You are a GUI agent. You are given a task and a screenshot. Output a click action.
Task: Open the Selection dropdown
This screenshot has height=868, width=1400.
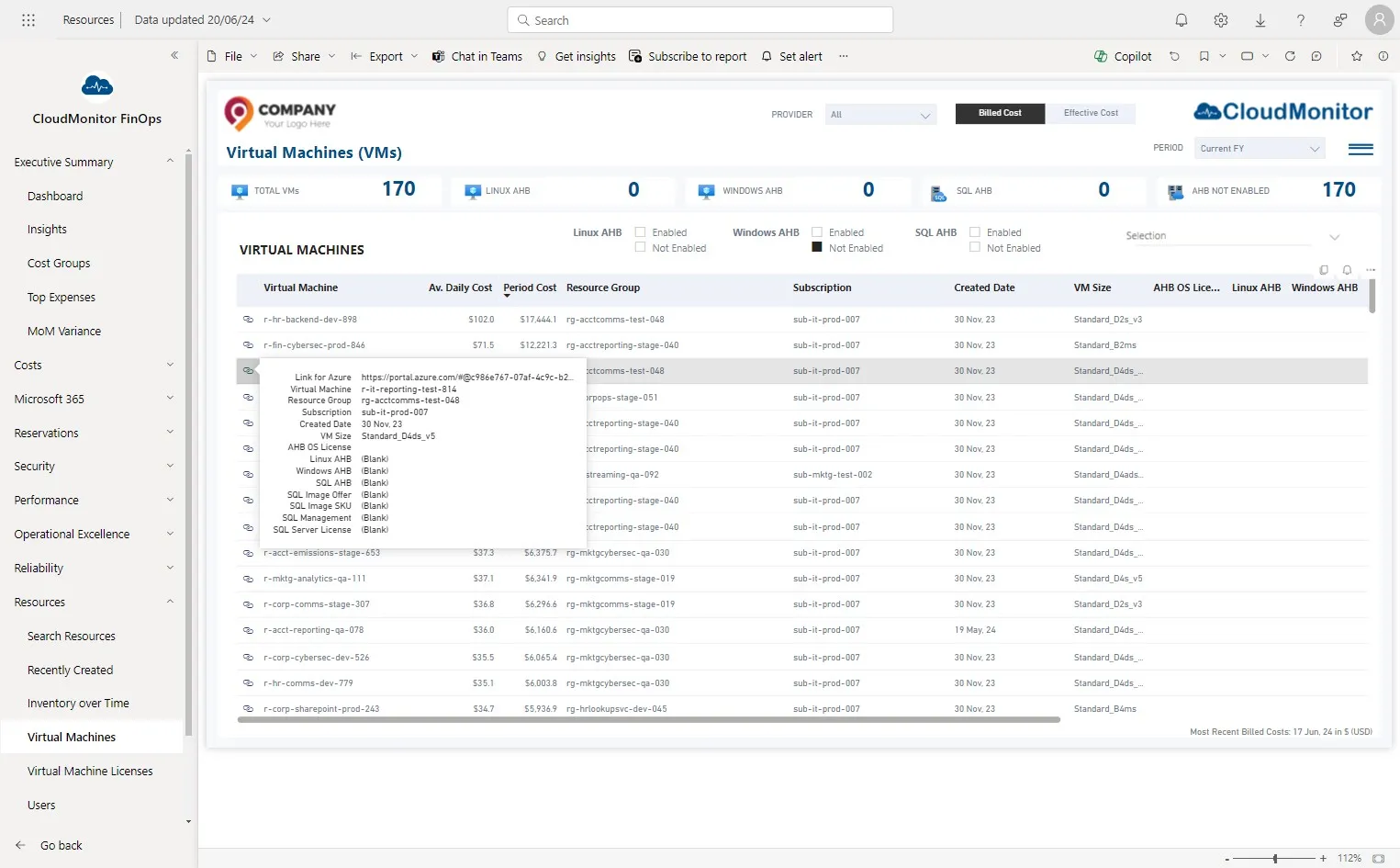1233,236
